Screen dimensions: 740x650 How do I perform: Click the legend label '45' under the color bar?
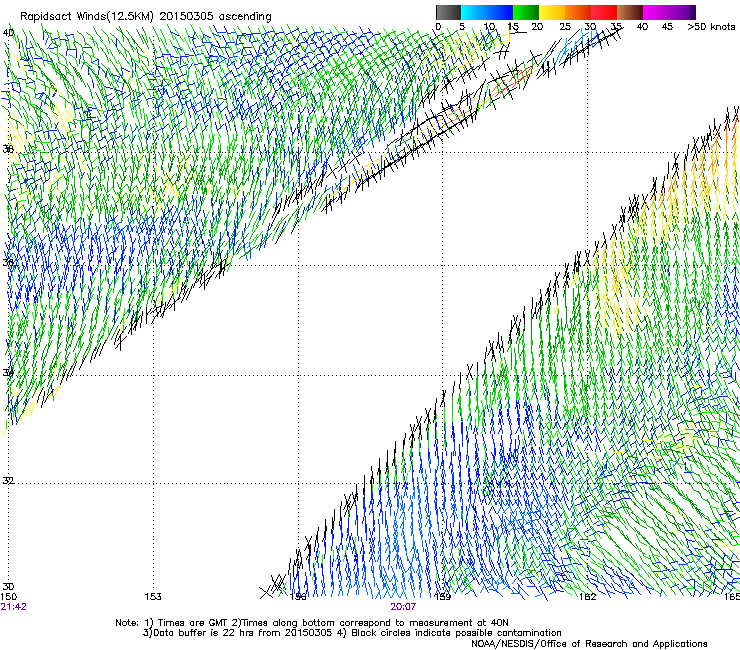pyautogui.click(x=667, y=26)
